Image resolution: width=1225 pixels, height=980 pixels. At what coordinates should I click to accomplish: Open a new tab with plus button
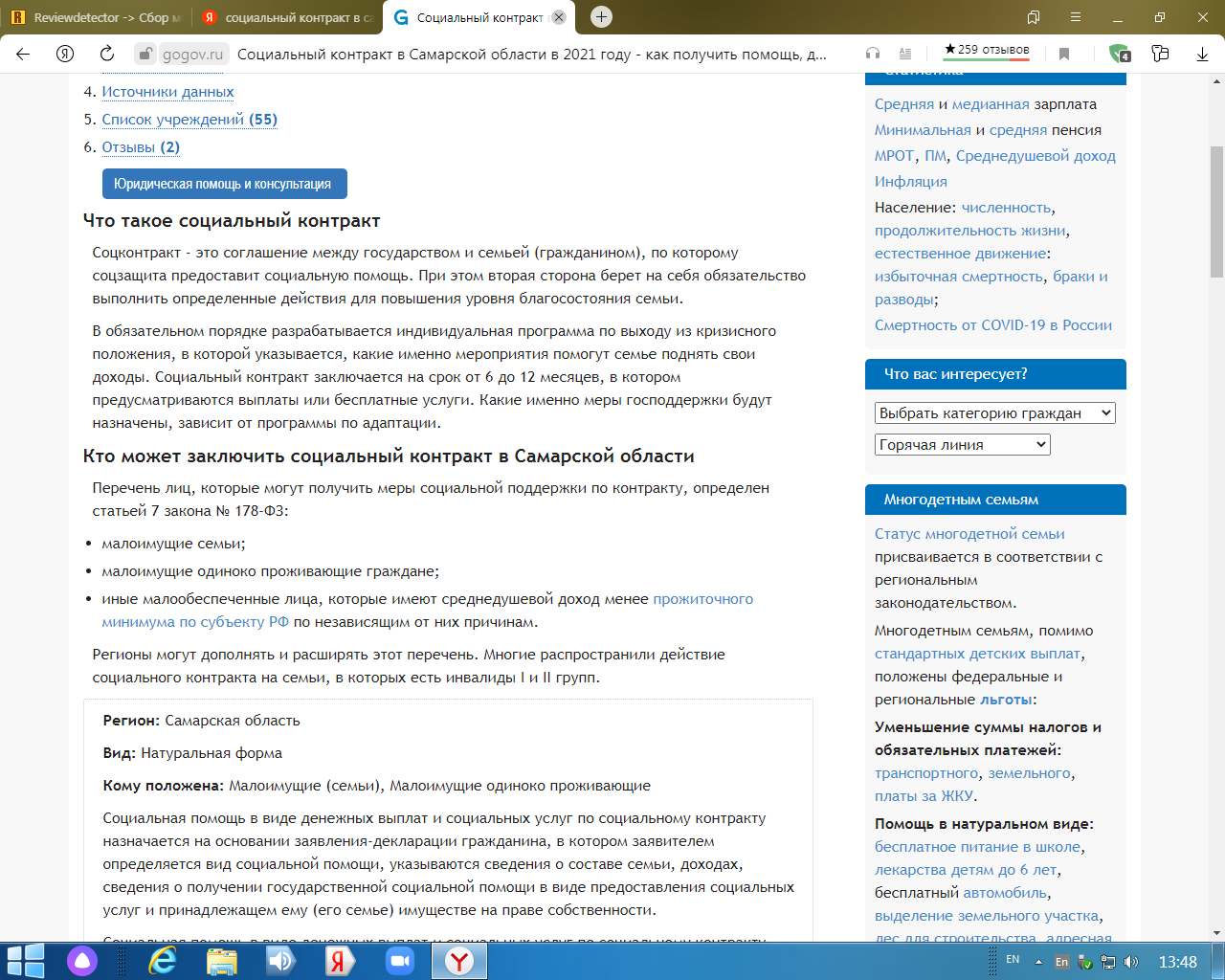tap(601, 17)
